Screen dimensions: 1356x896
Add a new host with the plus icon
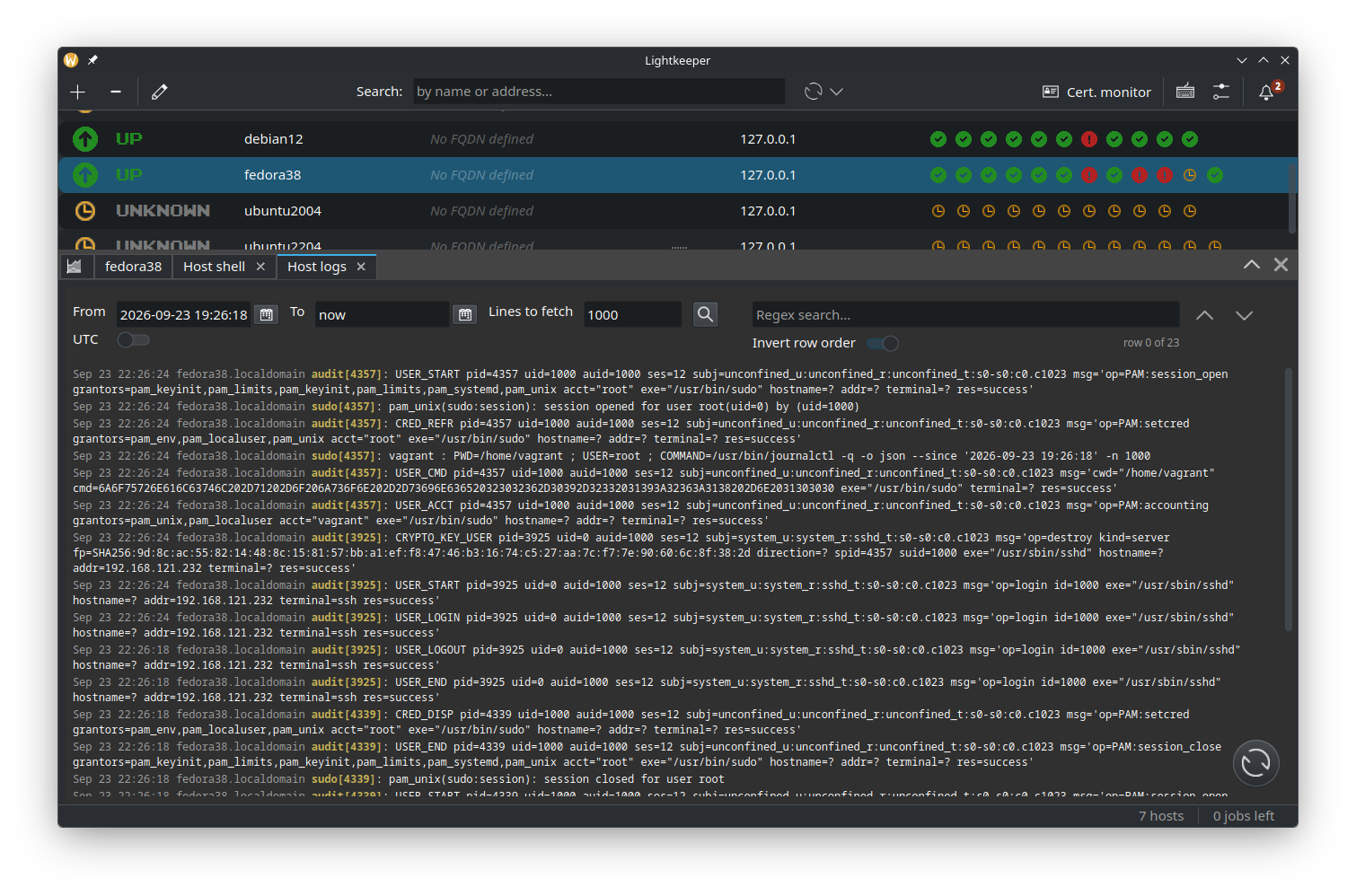78,92
